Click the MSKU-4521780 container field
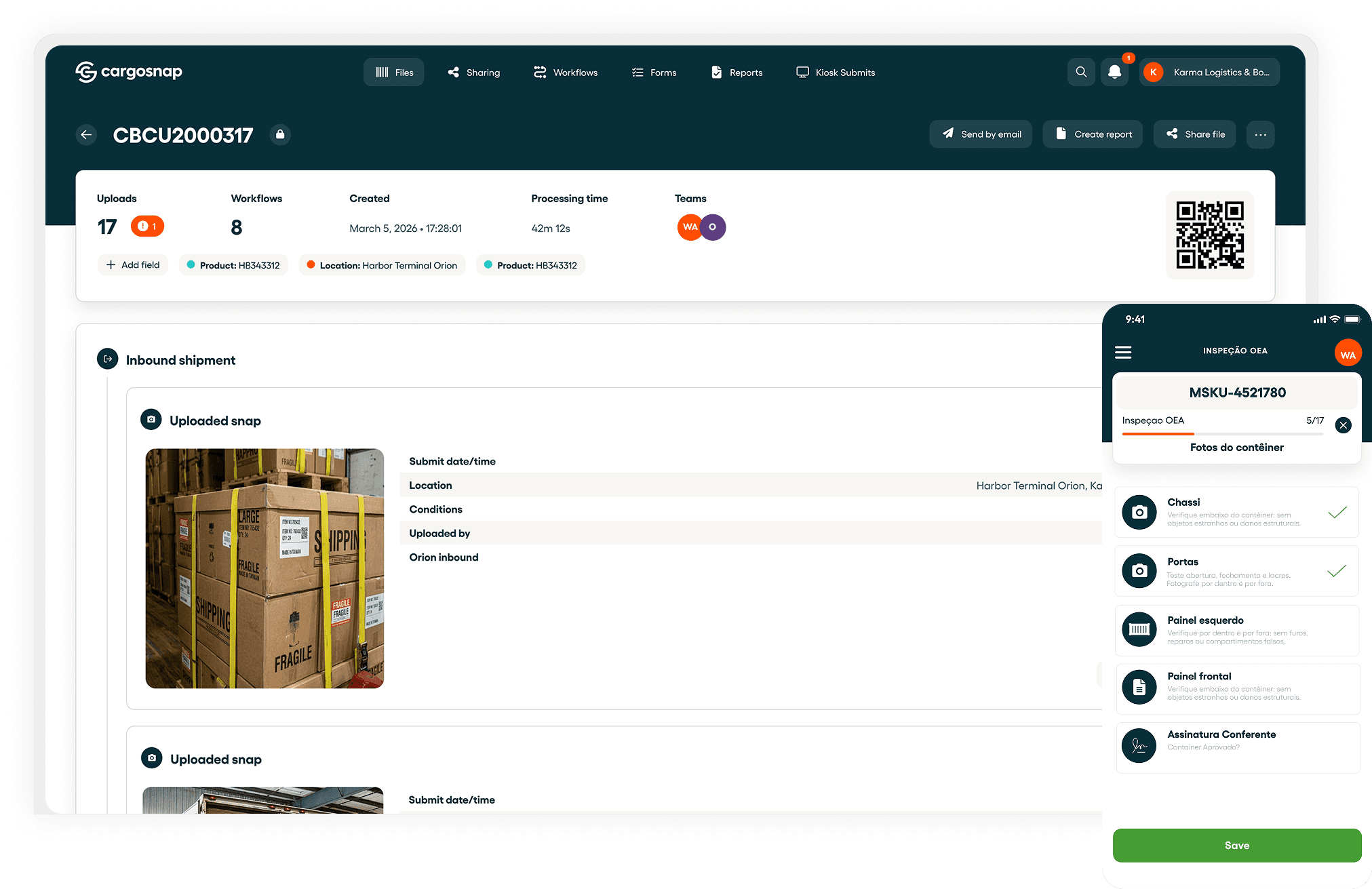The height and width of the screenshot is (889, 1372). (1237, 393)
